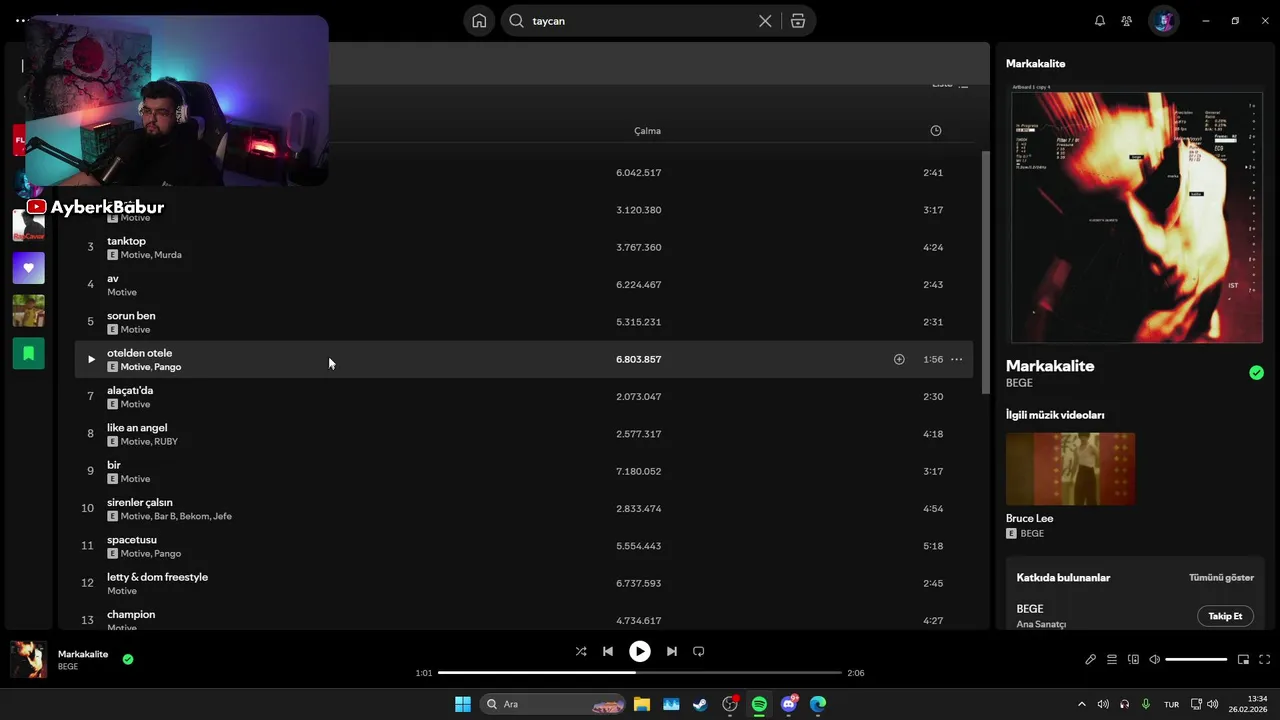Toggle repeat mode in player controls

(x=699, y=651)
